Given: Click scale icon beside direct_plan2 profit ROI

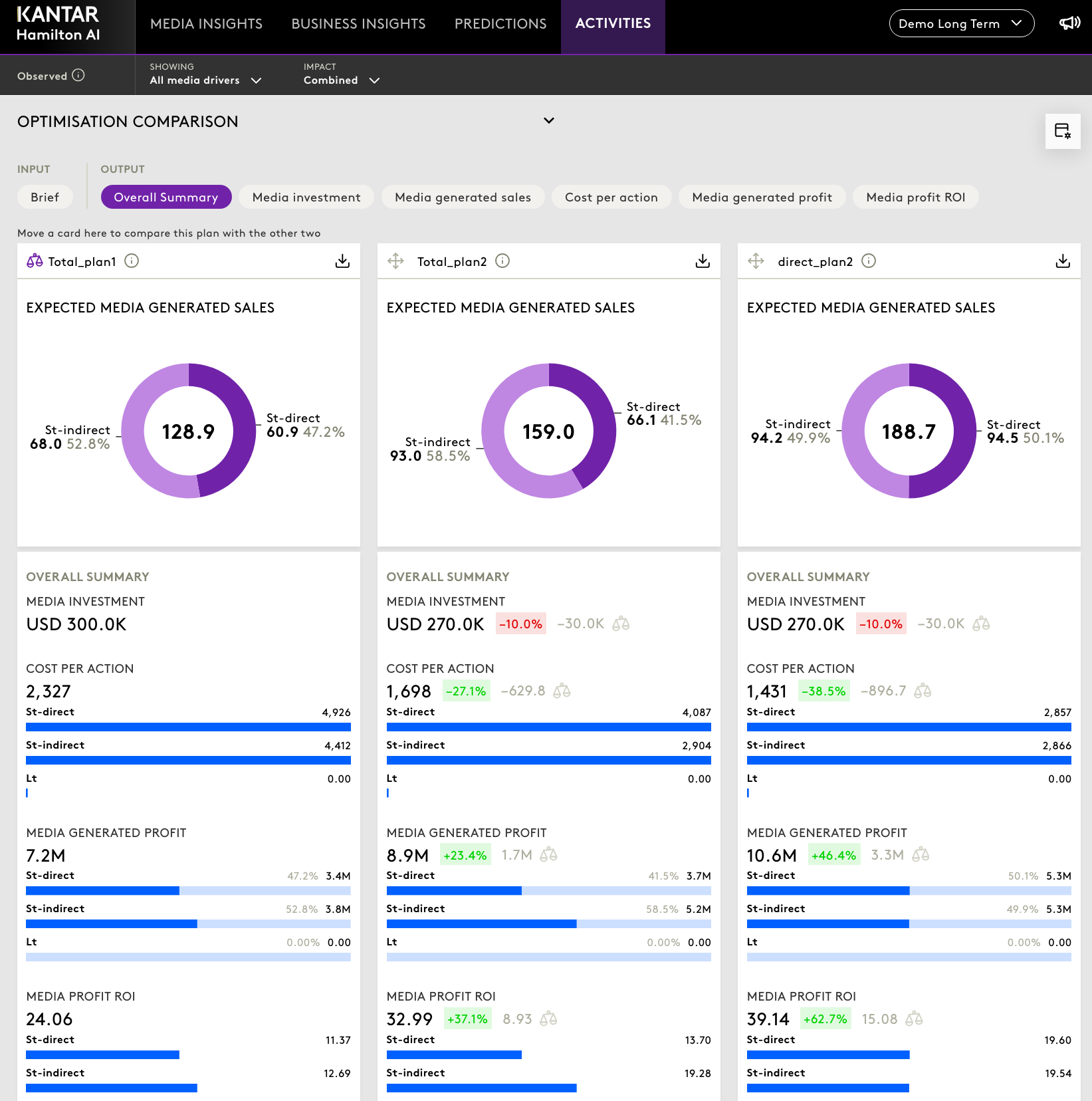Looking at the screenshot, I should point(914,1019).
